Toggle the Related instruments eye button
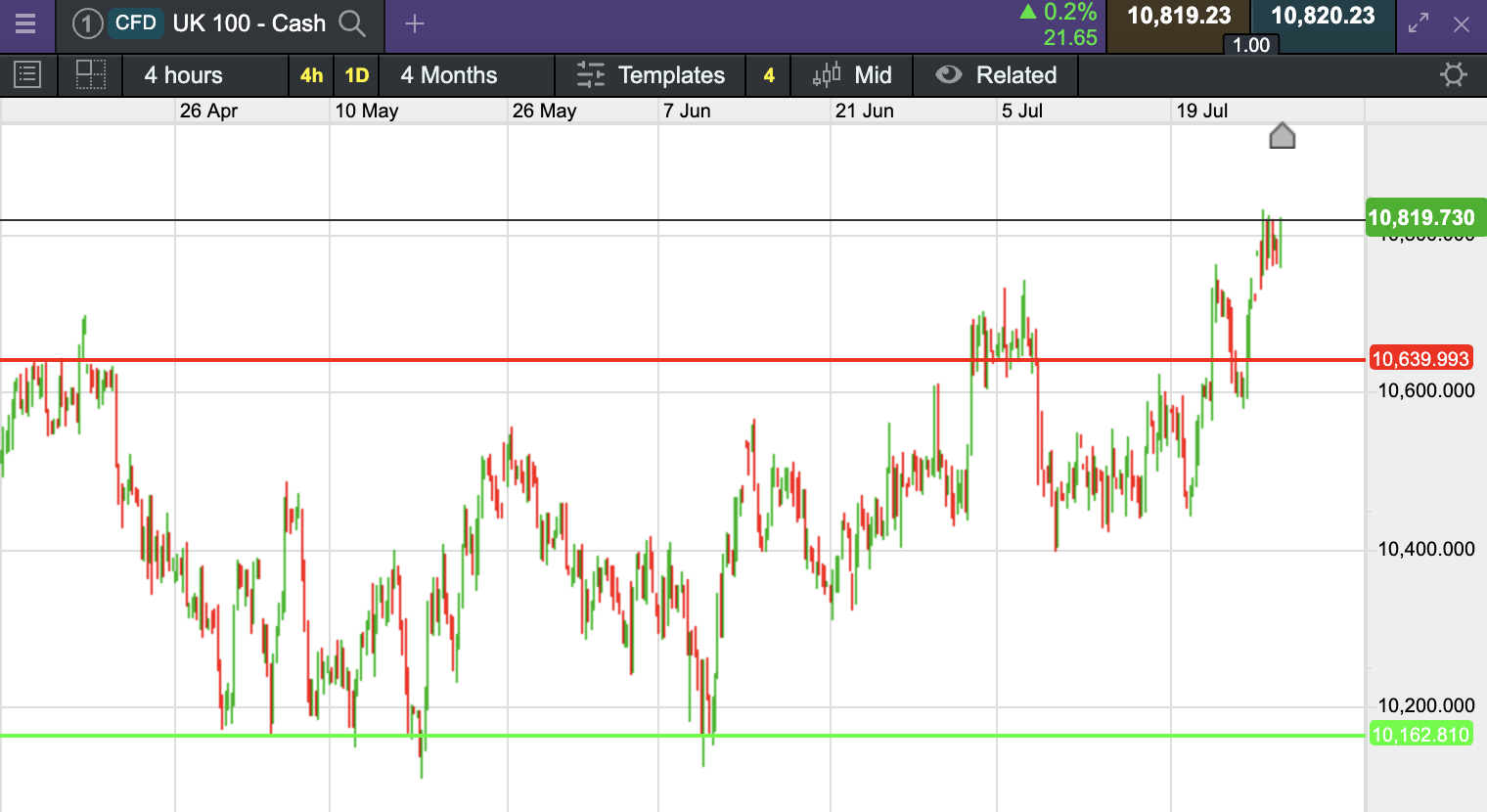The width and height of the screenshot is (1487, 812). (996, 75)
